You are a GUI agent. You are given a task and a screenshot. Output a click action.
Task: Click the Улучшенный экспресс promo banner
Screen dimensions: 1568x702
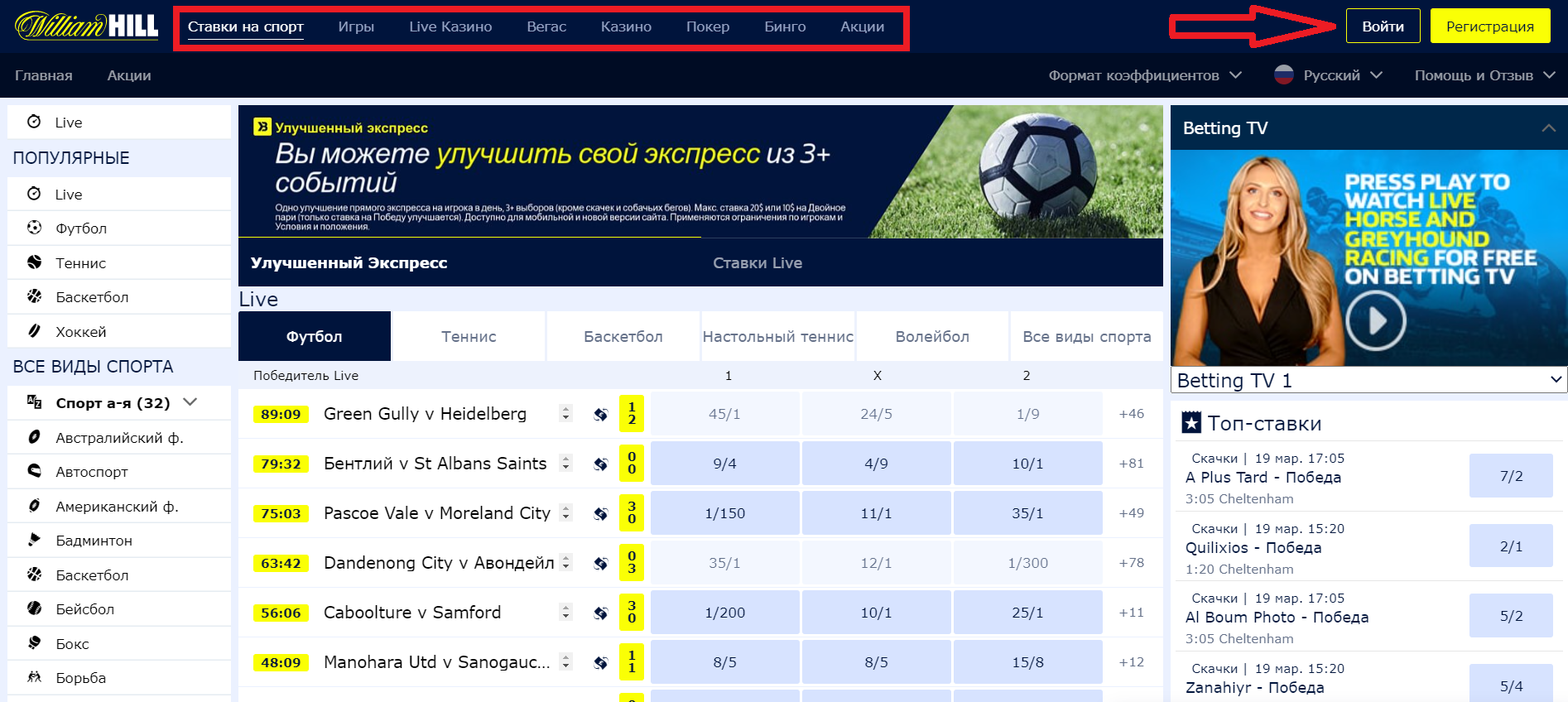pyautogui.click(x=700, y=172)
